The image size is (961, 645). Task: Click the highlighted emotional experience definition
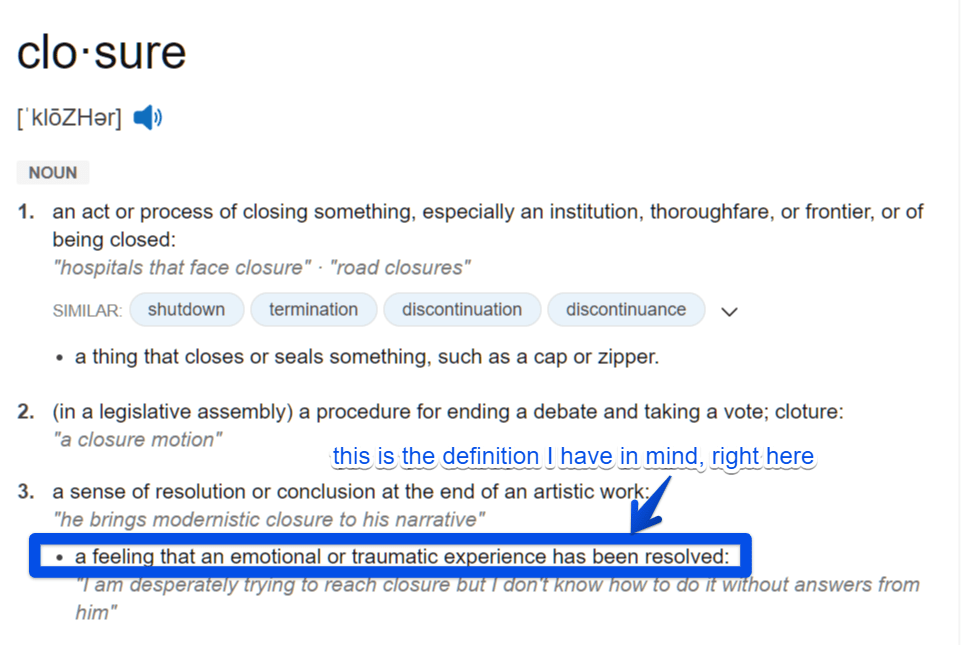[402, 556]
